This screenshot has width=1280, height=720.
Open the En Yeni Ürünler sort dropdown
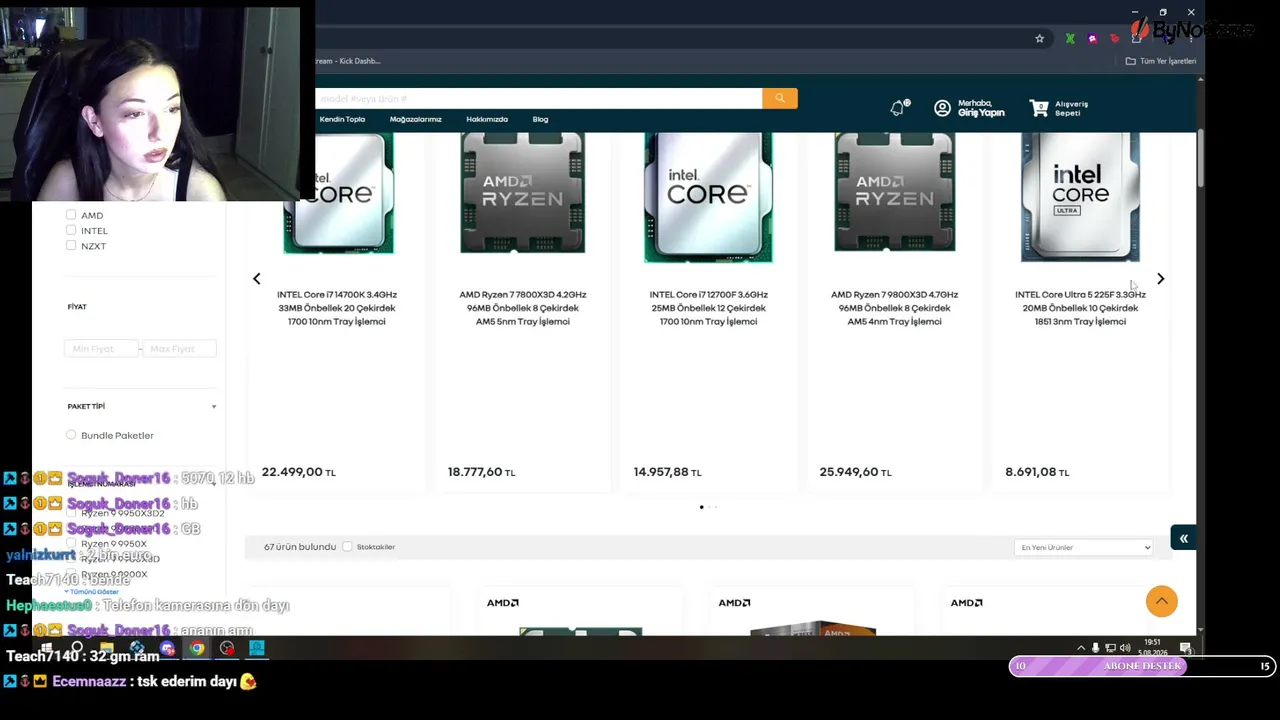tap(1083, 547)
